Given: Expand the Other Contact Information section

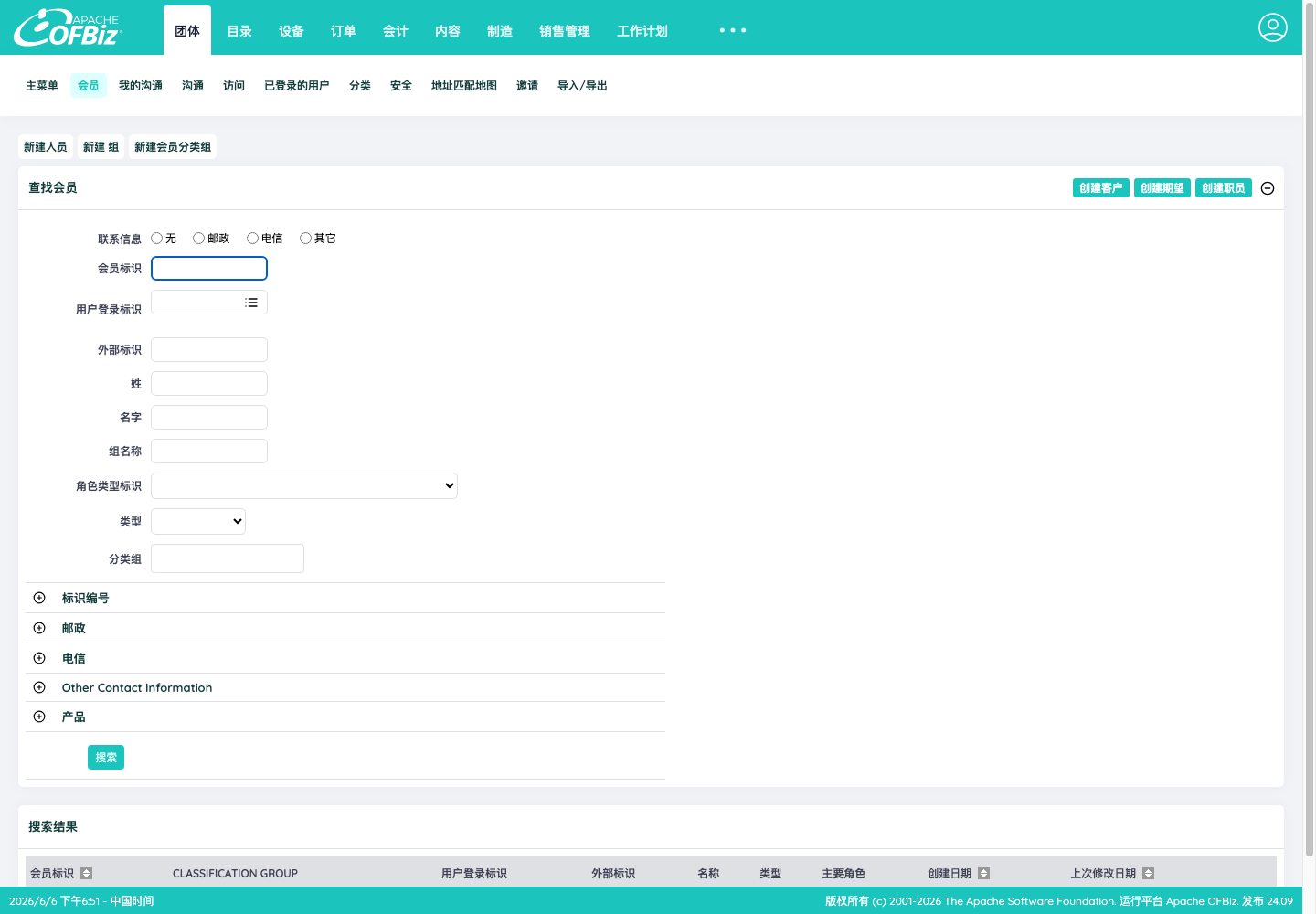Looking at the screenshot, I should pyautogui.click(x=39, y=687).
